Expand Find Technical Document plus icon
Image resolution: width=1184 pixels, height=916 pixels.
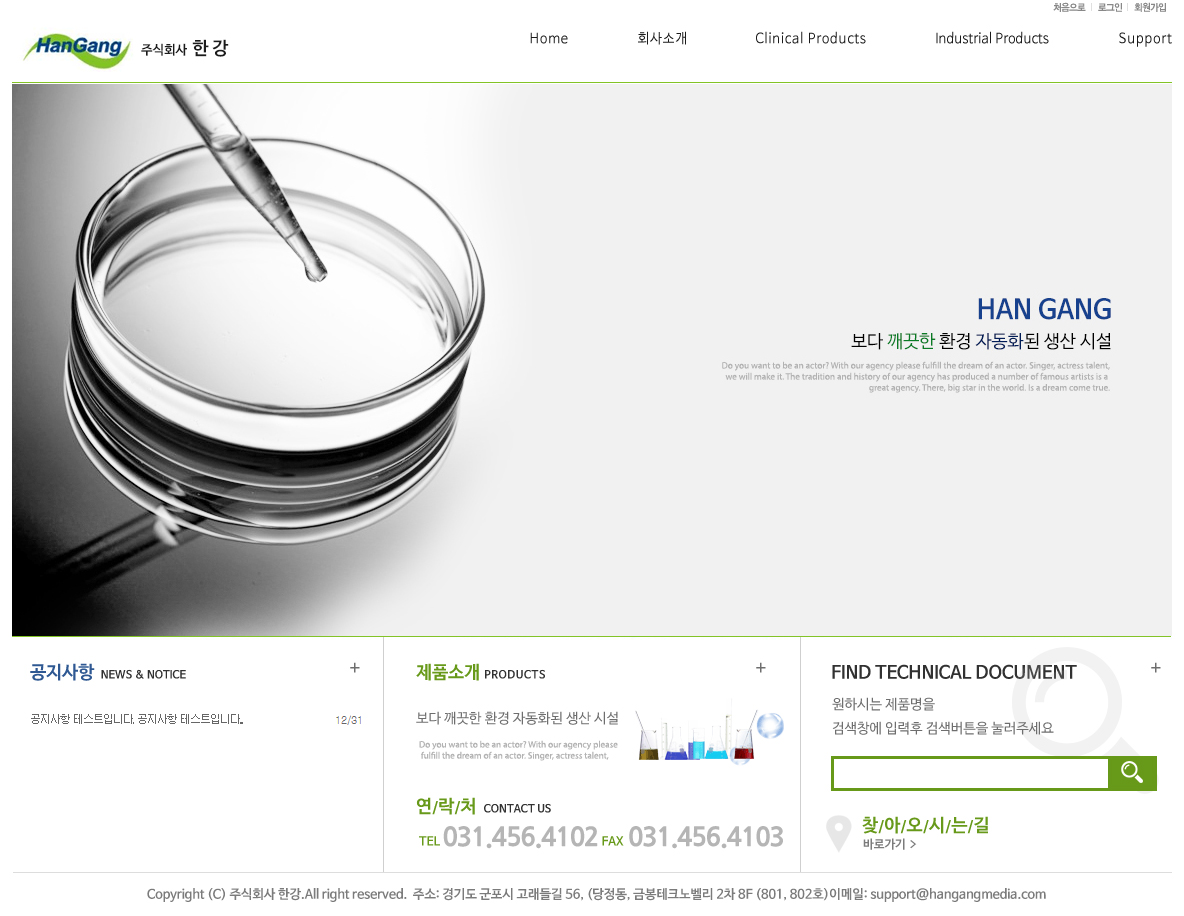(x=1155, y=668)
